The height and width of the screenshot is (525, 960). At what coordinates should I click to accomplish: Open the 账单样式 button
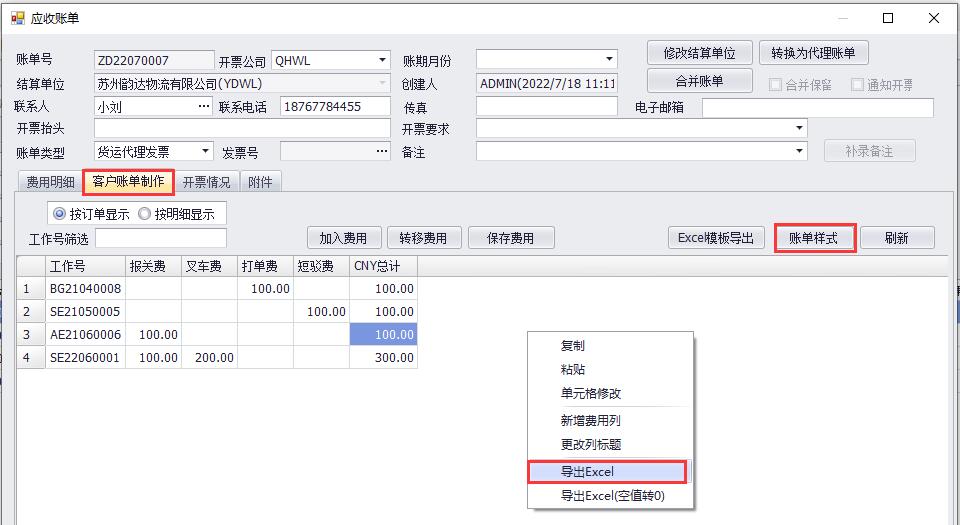click(814, 238)
